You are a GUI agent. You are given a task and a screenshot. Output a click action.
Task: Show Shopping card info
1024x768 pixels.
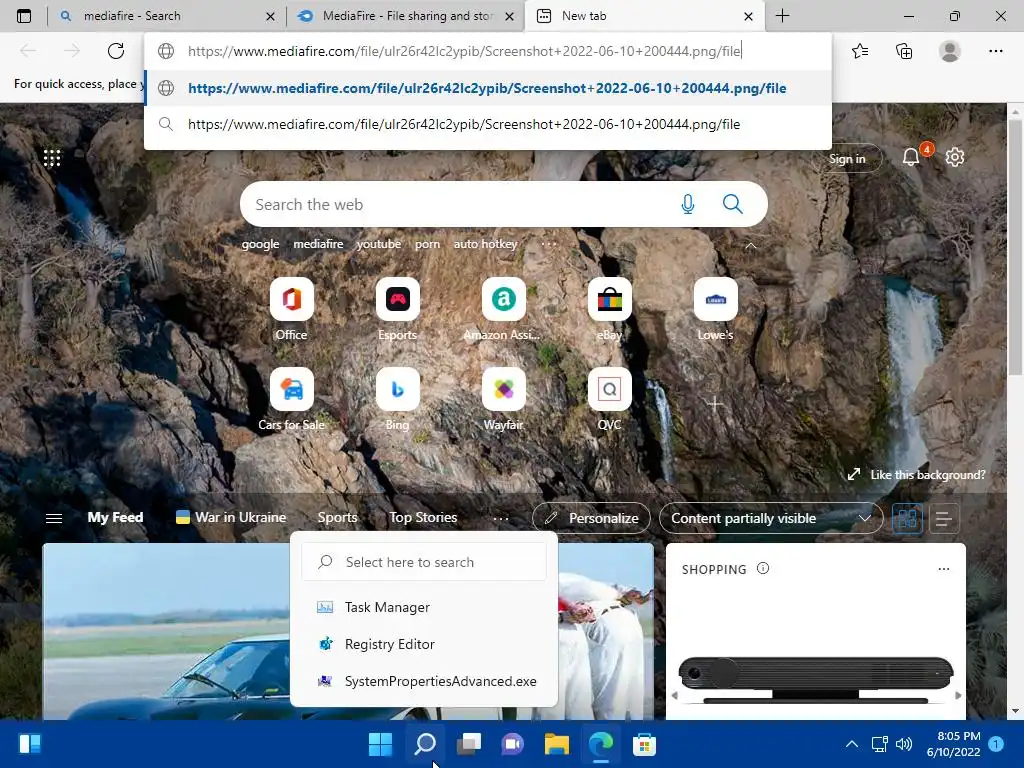point(763,568)
